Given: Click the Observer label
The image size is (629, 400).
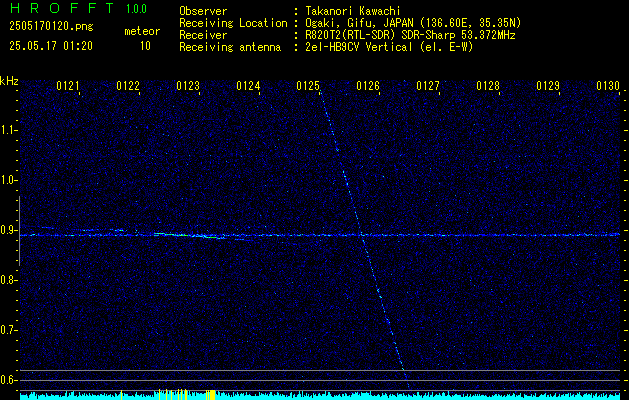Looking at the screenshot, I should point(203,11).
